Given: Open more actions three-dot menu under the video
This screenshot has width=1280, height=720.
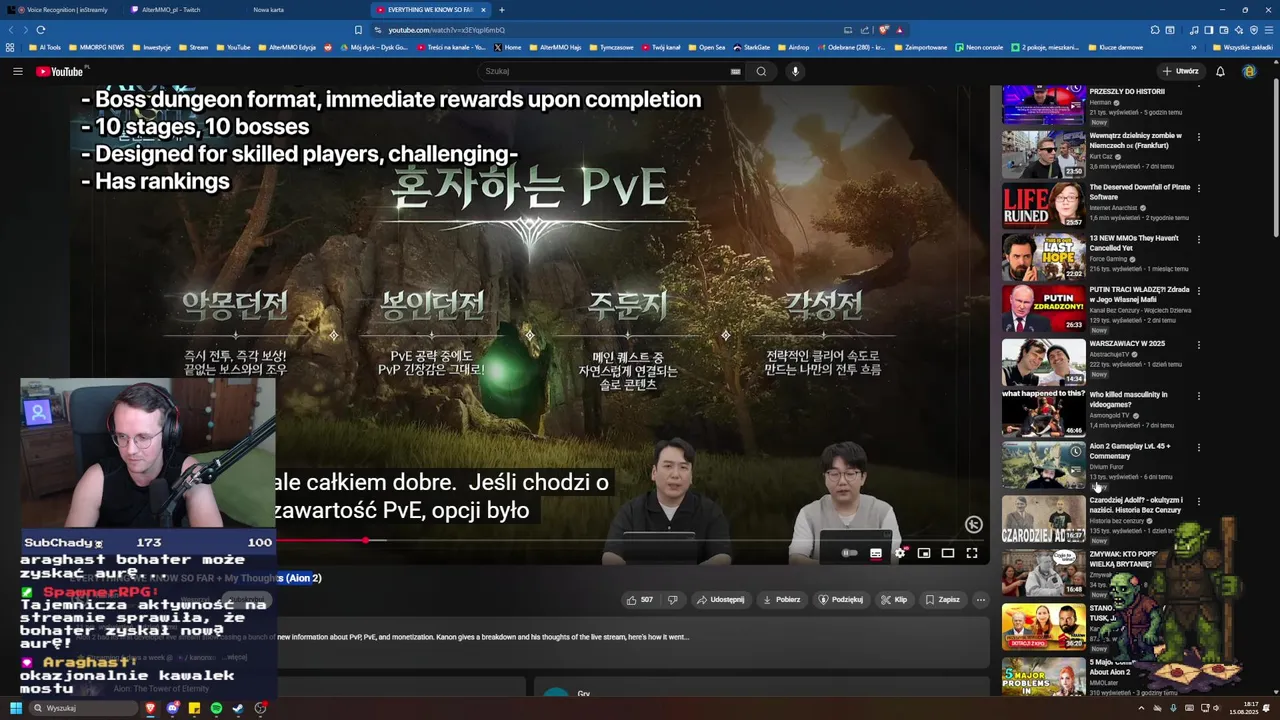Looking at the screenshot, I should point(981,600).
